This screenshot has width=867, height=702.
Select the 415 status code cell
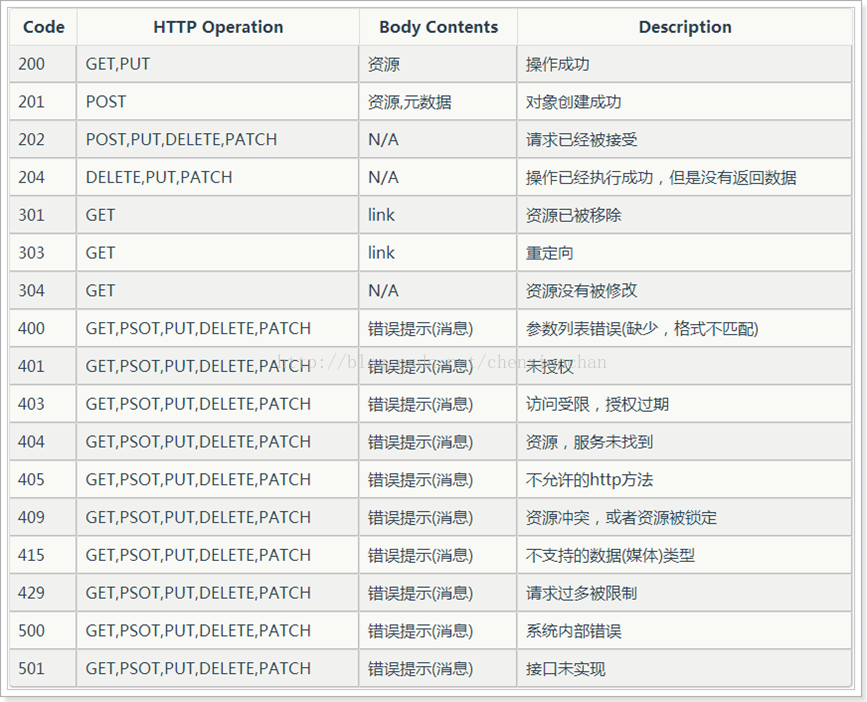point(43,555)
